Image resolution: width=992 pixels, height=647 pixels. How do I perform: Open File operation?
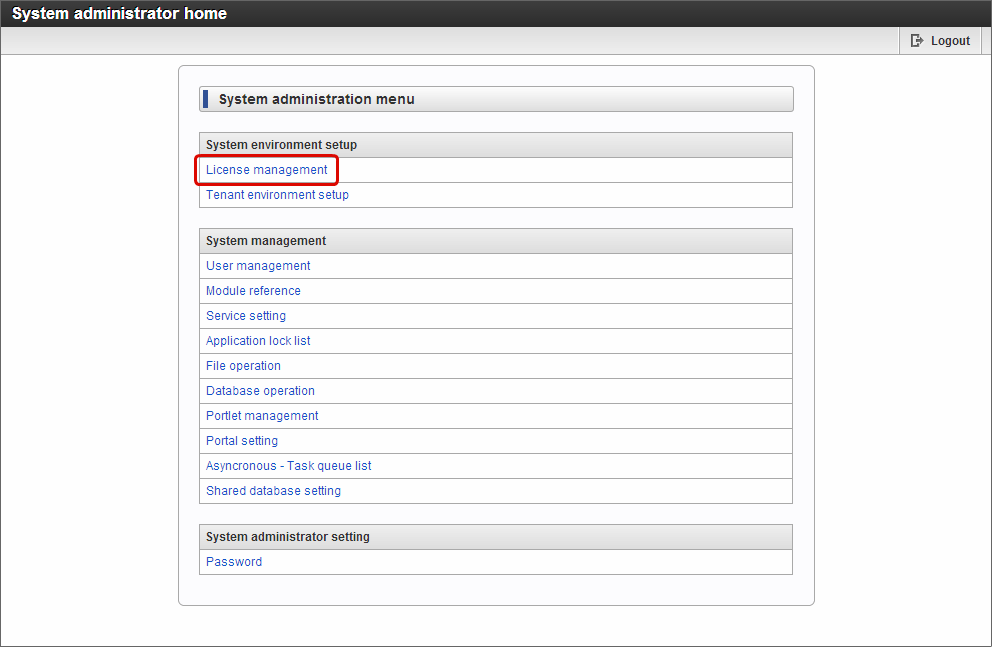(x=243, y=366)
